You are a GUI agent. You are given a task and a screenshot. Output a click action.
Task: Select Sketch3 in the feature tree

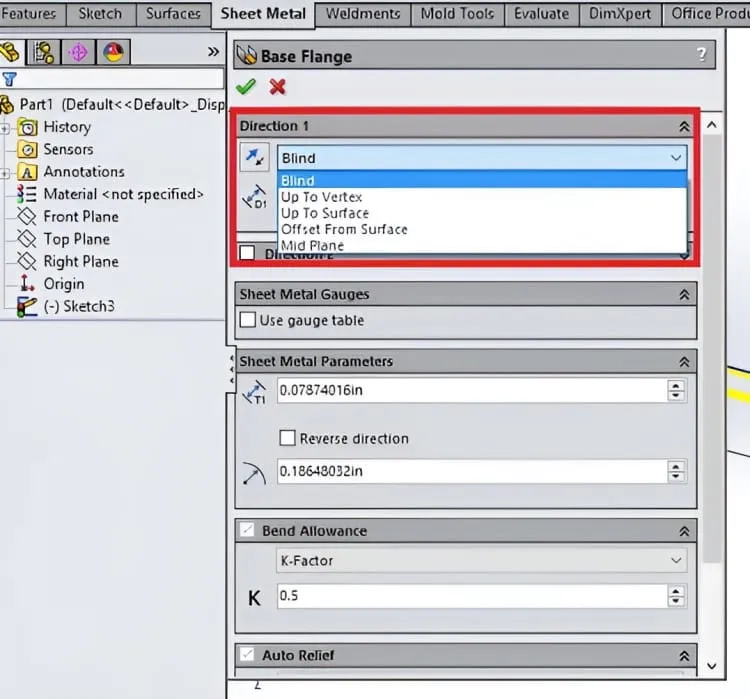tap(79, 306)
